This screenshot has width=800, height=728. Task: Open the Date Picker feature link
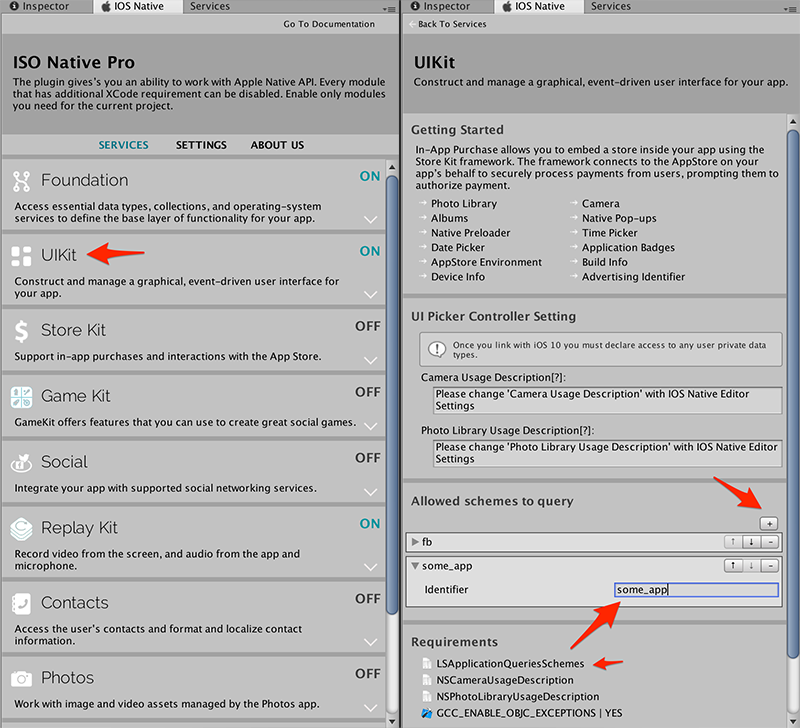(458, 247)
